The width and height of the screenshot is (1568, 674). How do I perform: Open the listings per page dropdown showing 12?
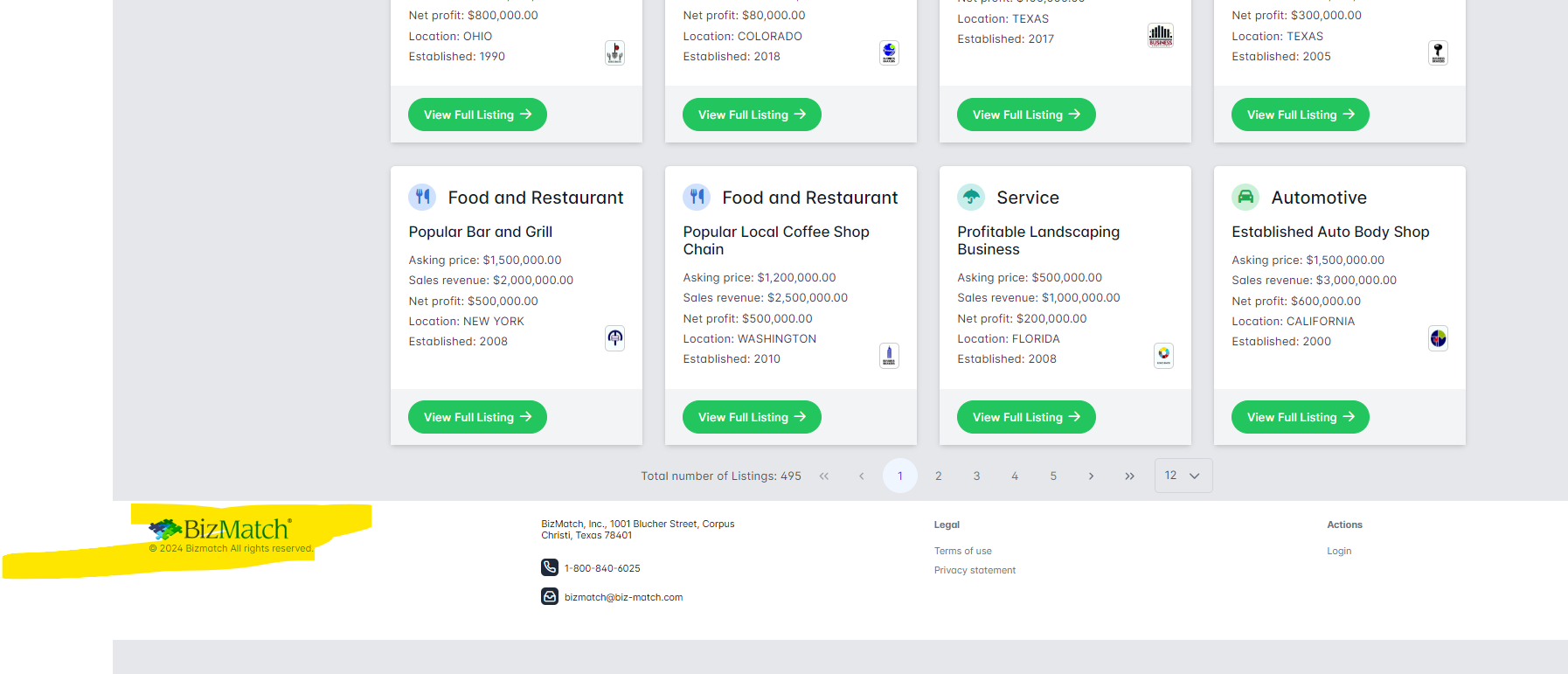tap(1183, 476)
